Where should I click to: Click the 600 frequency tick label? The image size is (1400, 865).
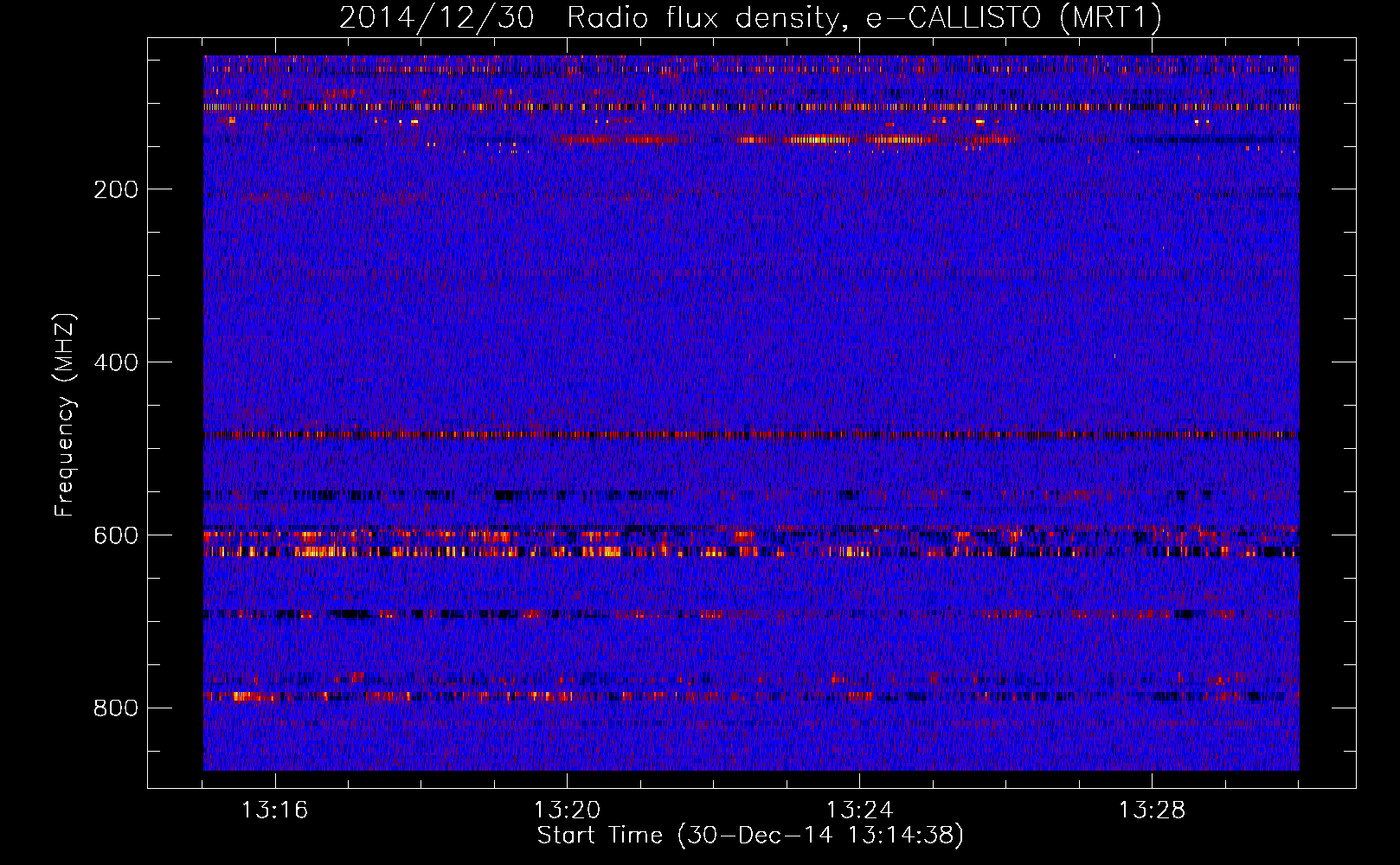116,535
